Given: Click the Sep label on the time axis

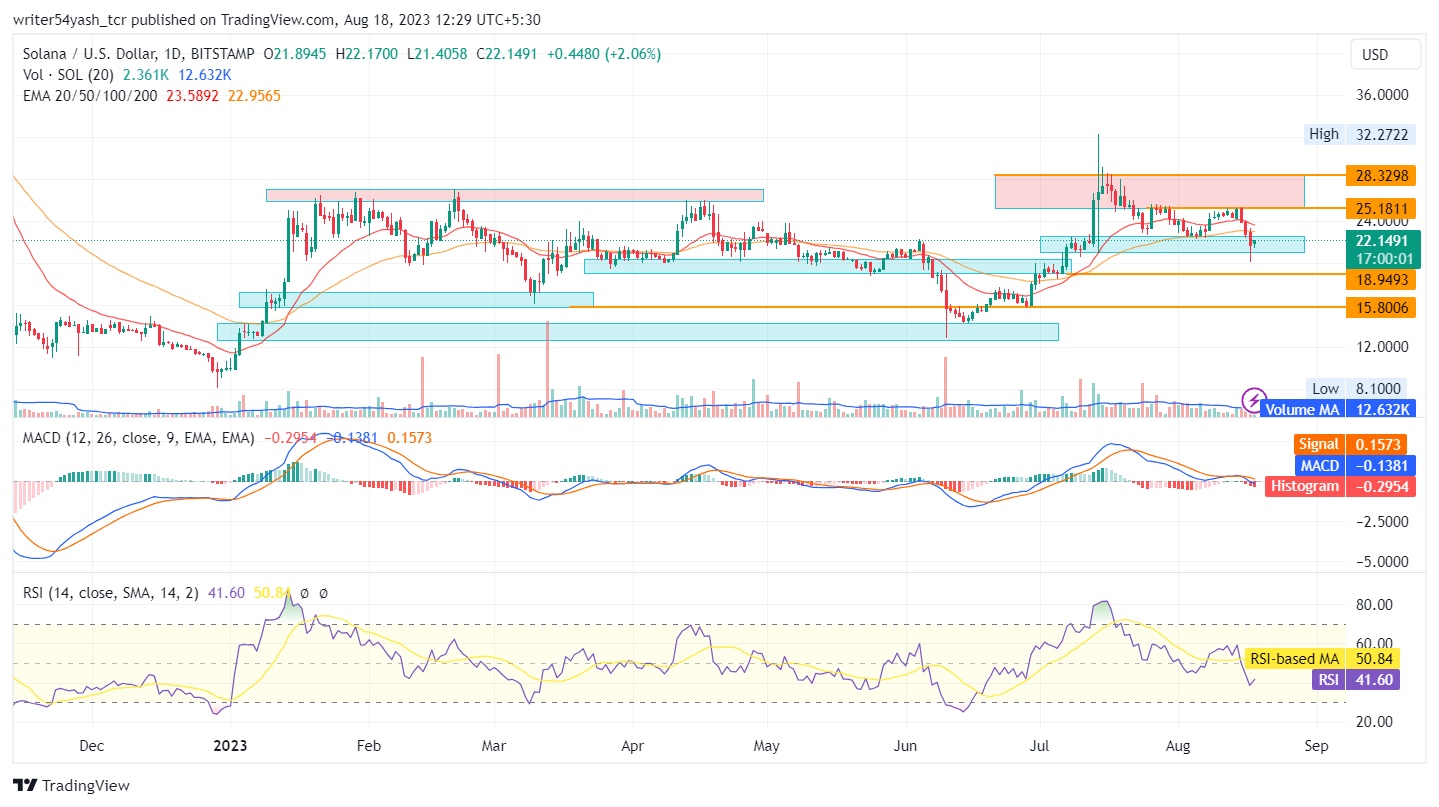Looking at the screenshot, I should click(x=1317, y=746).
